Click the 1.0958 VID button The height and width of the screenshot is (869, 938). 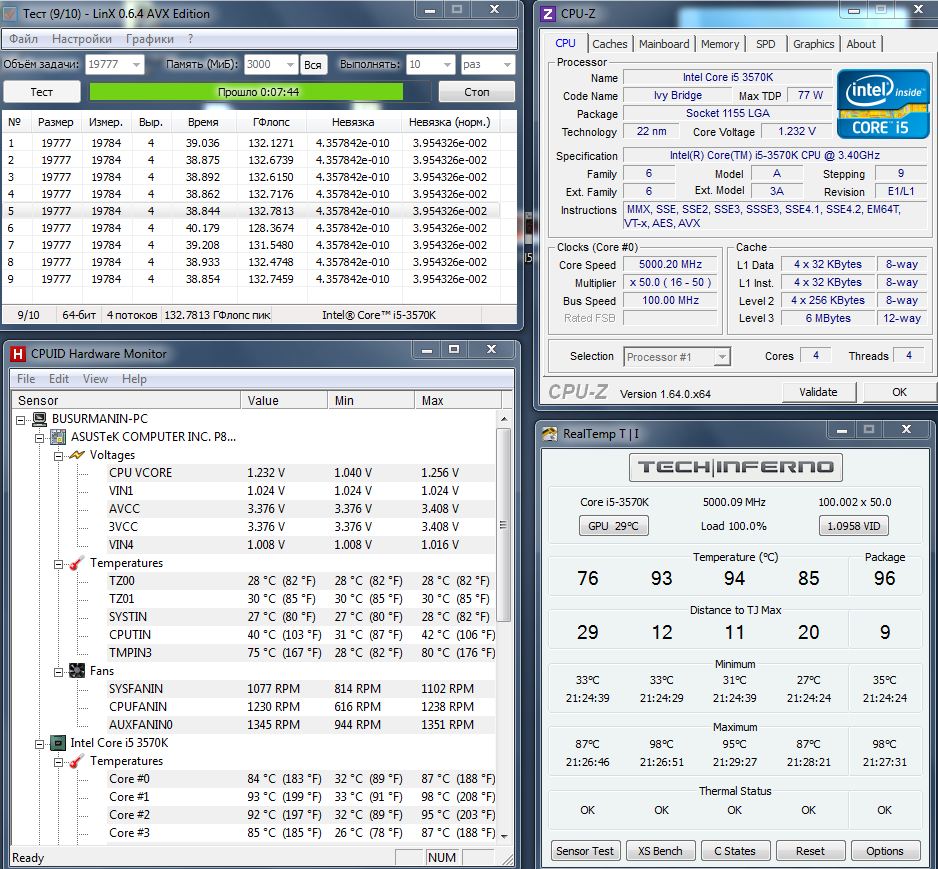point(854,526)
